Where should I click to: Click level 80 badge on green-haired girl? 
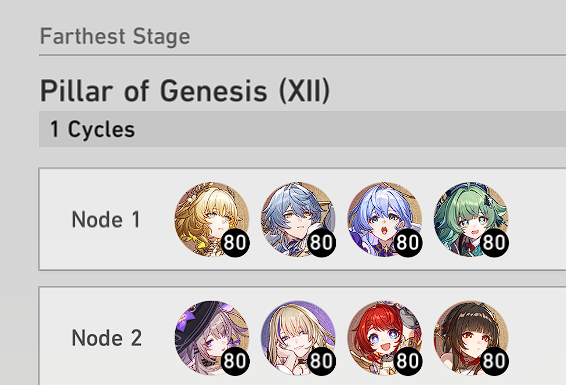[x=495, y=242]
